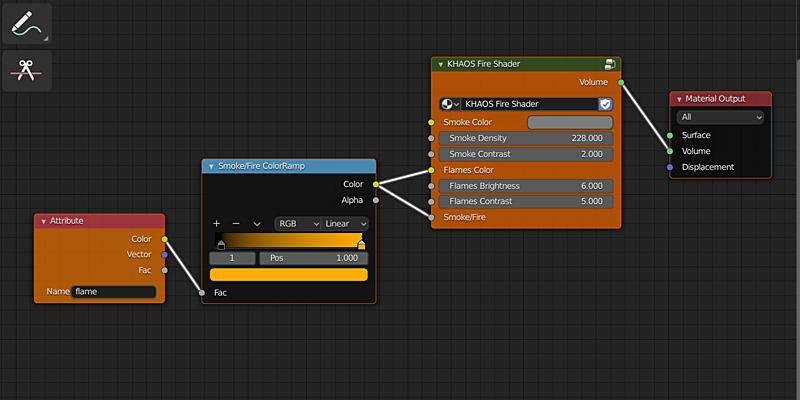The width and height of the screenshot is (800, 400).
Task: Click Flames Color input socket
Action: tap(431, 170)
